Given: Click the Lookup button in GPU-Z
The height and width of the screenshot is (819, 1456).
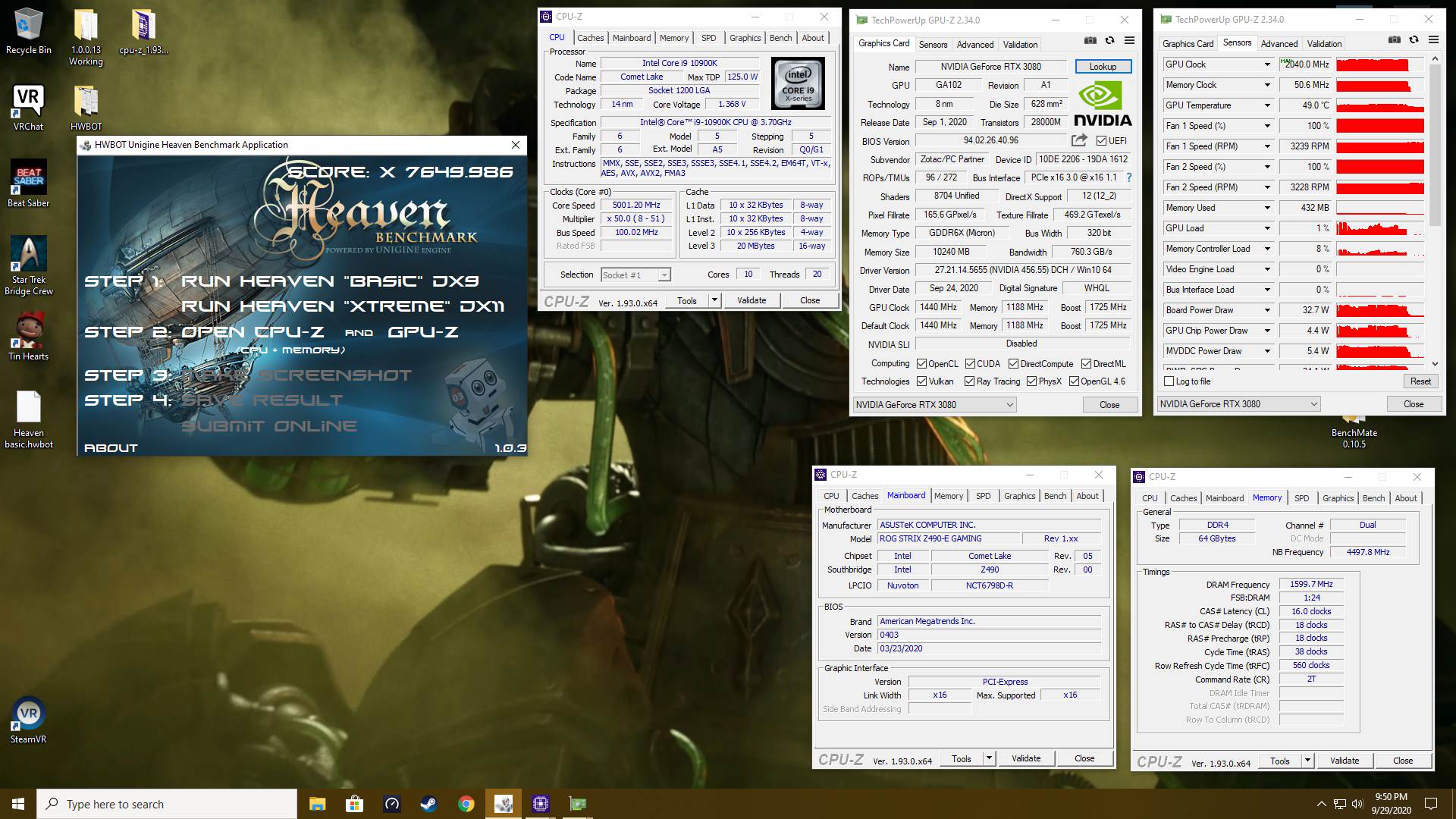Looking at the screenshot, I should 1103,67.
